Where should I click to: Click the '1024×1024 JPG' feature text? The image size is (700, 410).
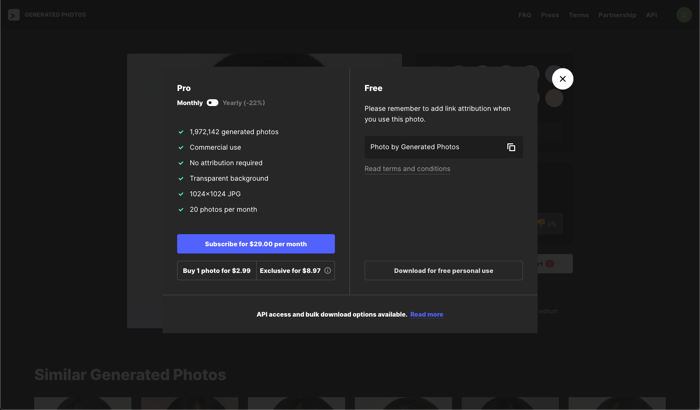(215, 194)
